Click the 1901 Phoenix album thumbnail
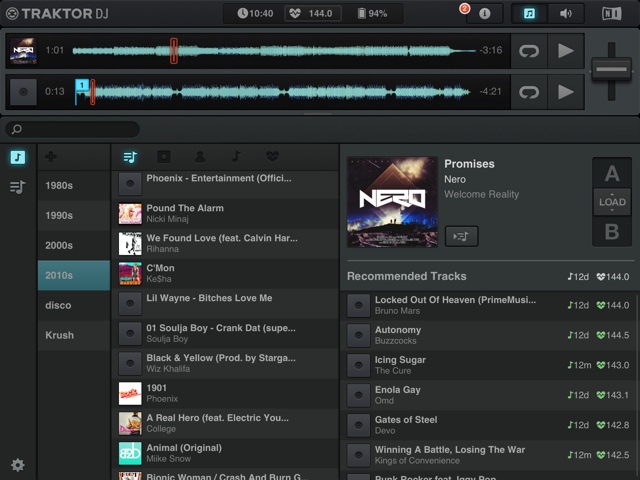This screenshot has height=480, width=640. (x=130, y=393)
